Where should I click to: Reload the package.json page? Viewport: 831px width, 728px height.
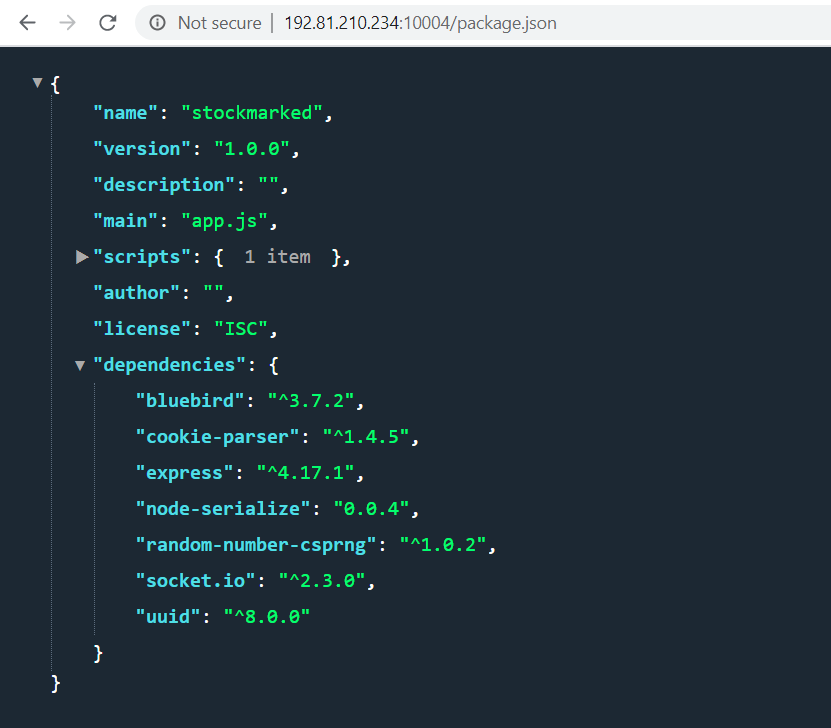click(x=108, y=23)
